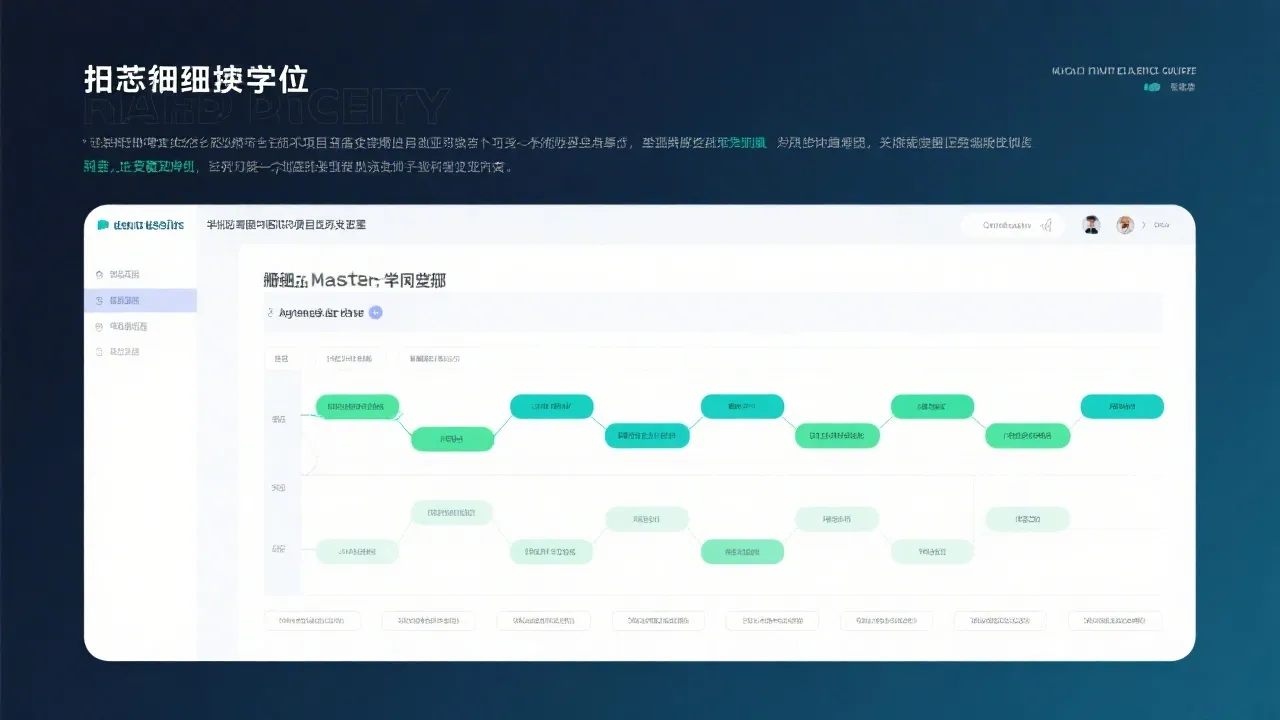This screenshot has height=720, width=1280.
Task: Select the highlighted purple sidebar menu item
Action: coord(140,300)
